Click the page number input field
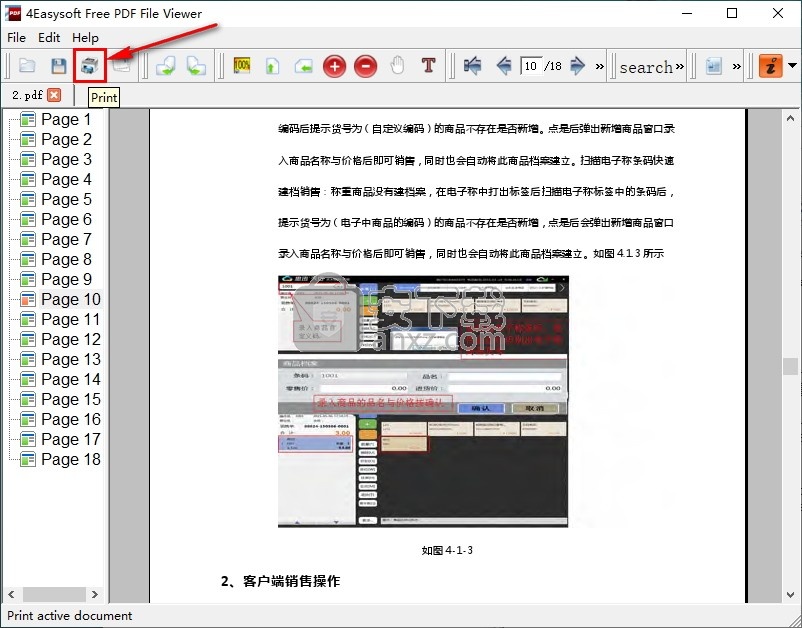The image size is (802, 628). pyautogui.click(x=531, y=66)
